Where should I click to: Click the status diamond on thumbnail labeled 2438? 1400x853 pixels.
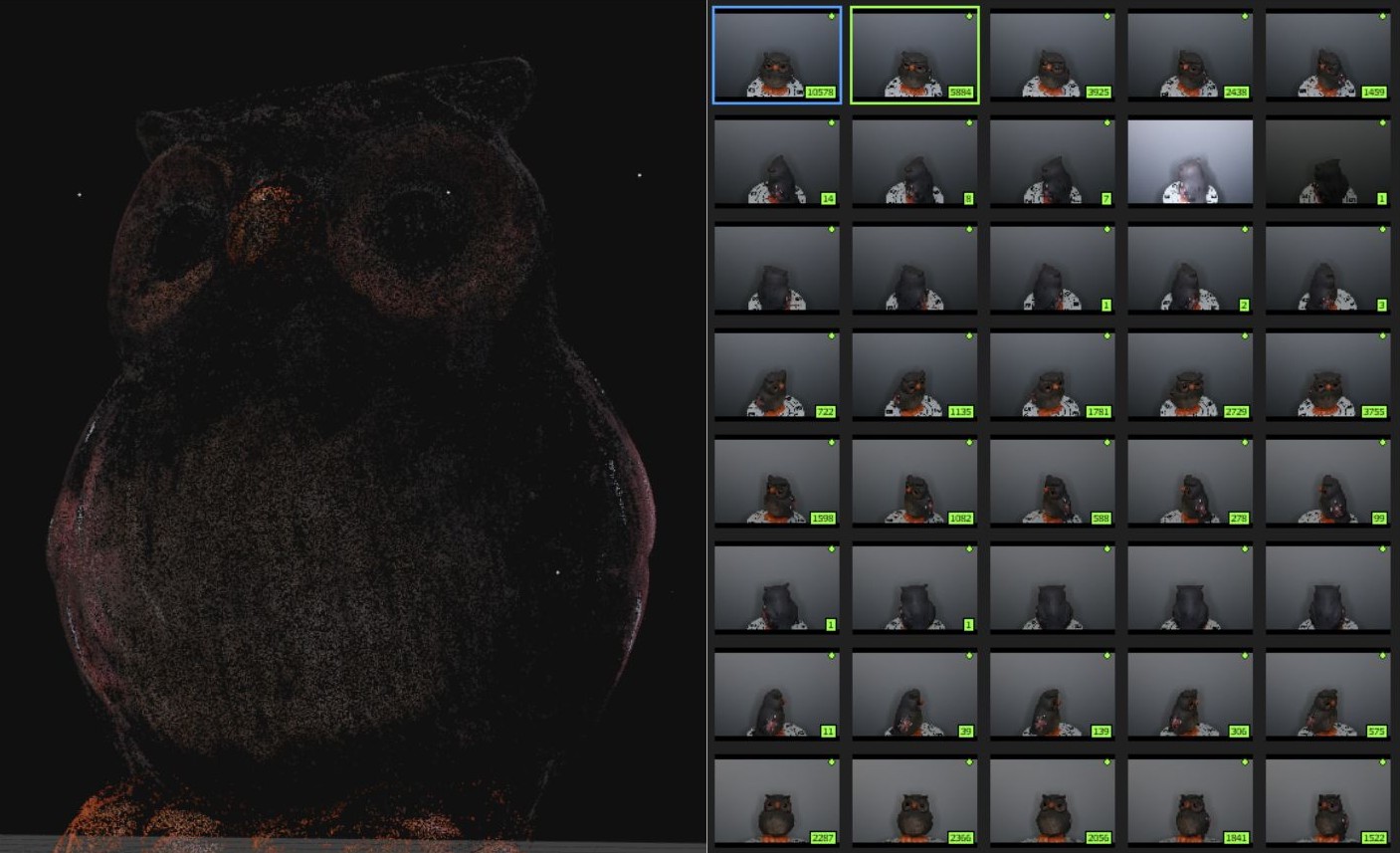(x=1245, y=17)
